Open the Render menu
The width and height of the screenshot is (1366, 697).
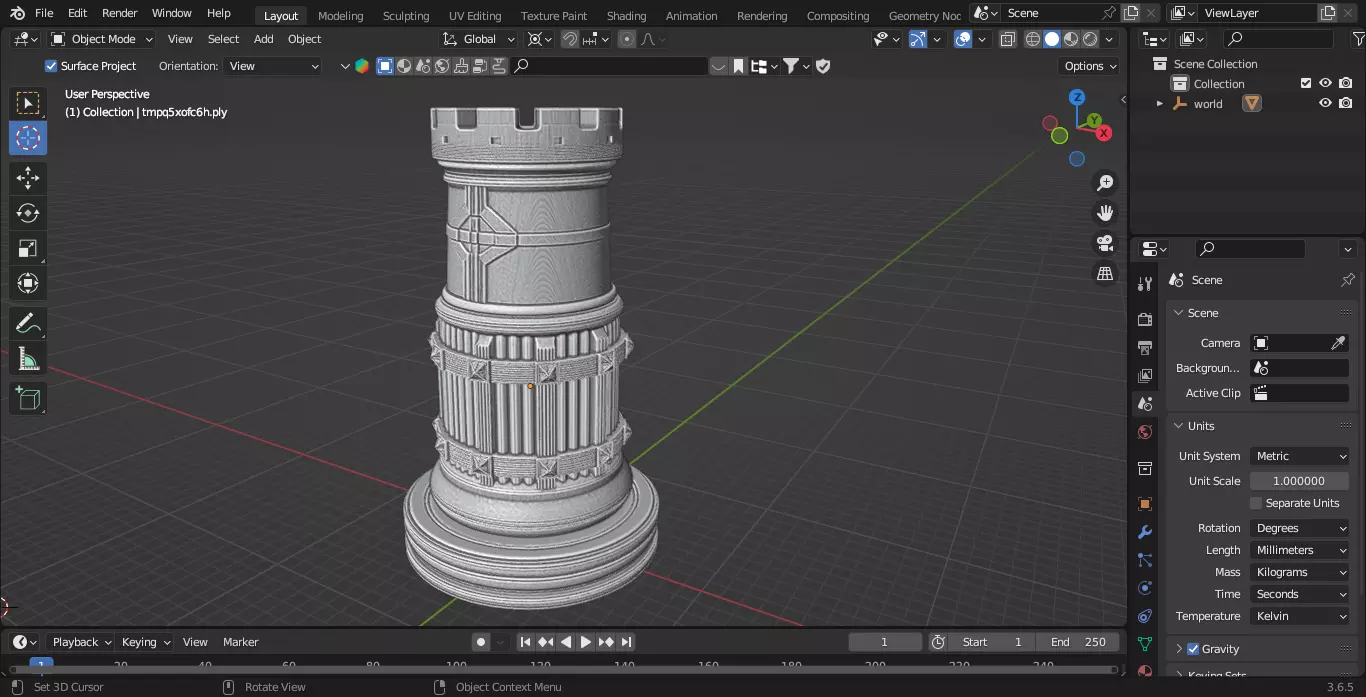(x=120, y=13)
